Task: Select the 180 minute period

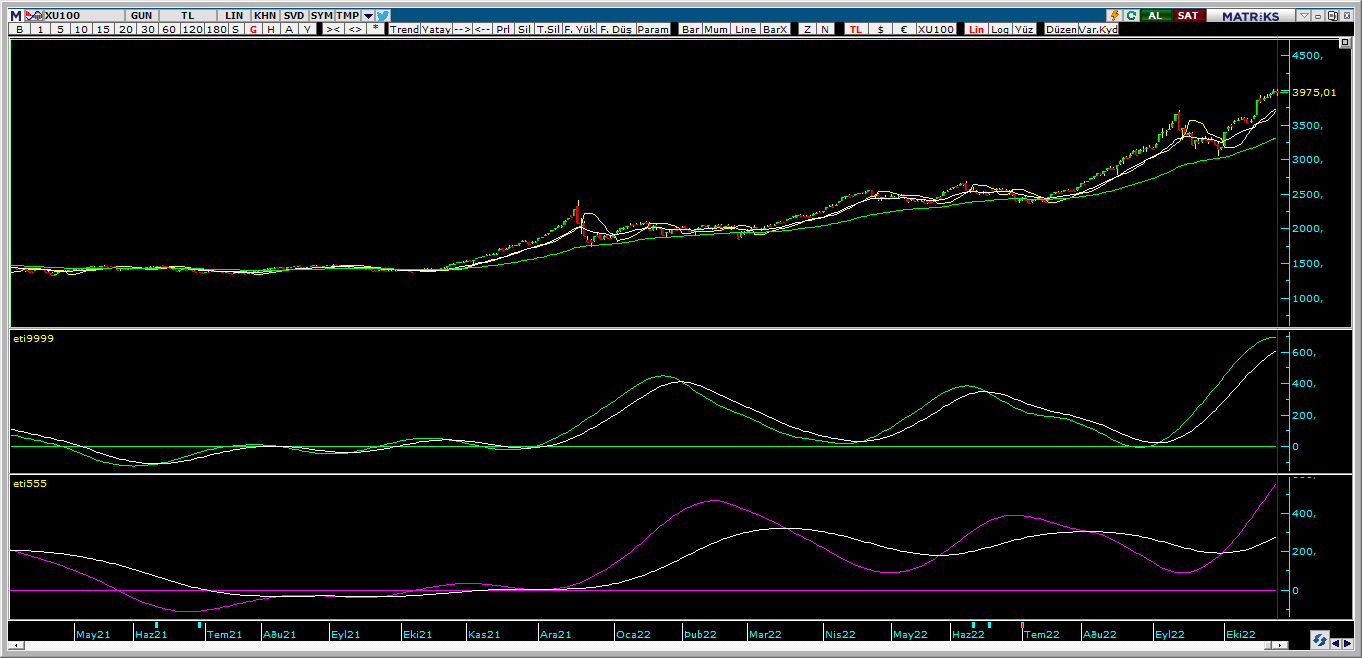Action: tap(217, 29)
